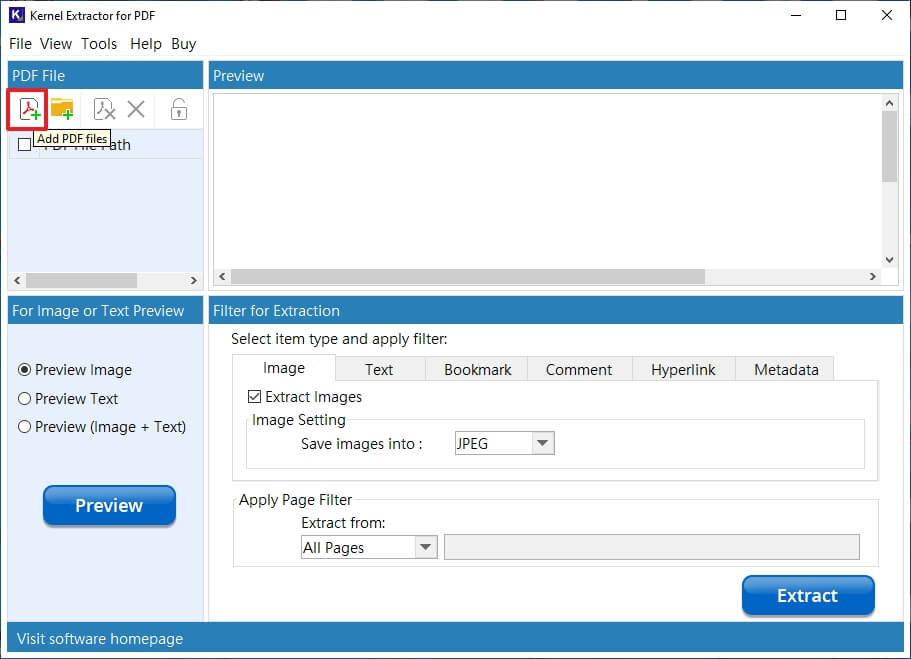Click the page range input field

click(651, 547)
